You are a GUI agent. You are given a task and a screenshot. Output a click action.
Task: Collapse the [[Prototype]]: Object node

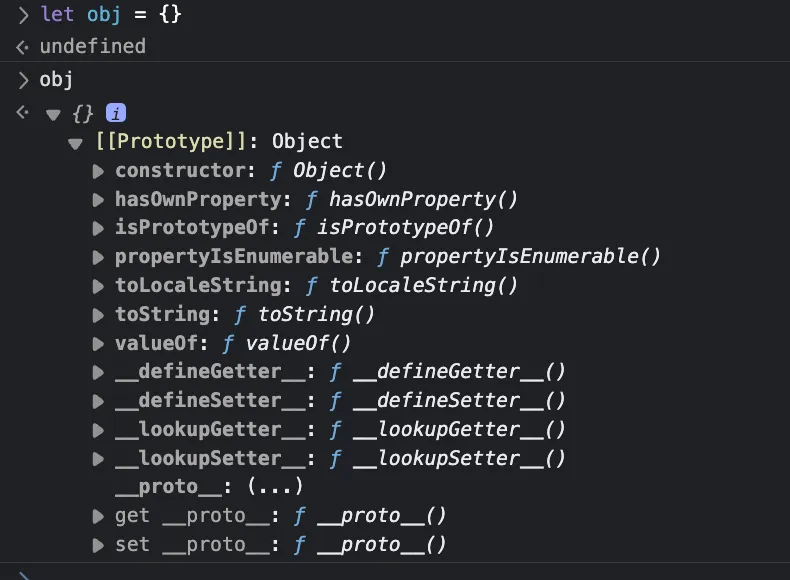[75, 144]
